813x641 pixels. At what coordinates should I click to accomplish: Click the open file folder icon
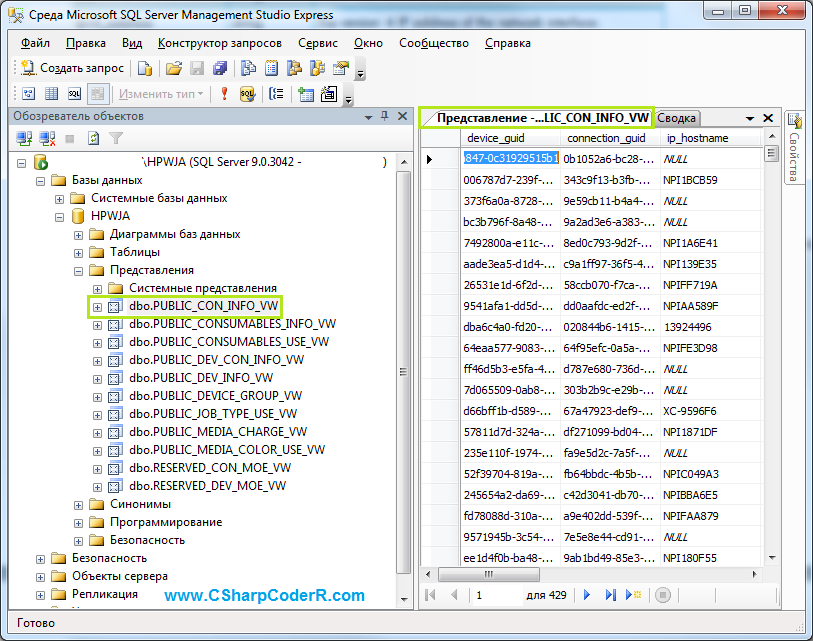[x=174, y=68]
